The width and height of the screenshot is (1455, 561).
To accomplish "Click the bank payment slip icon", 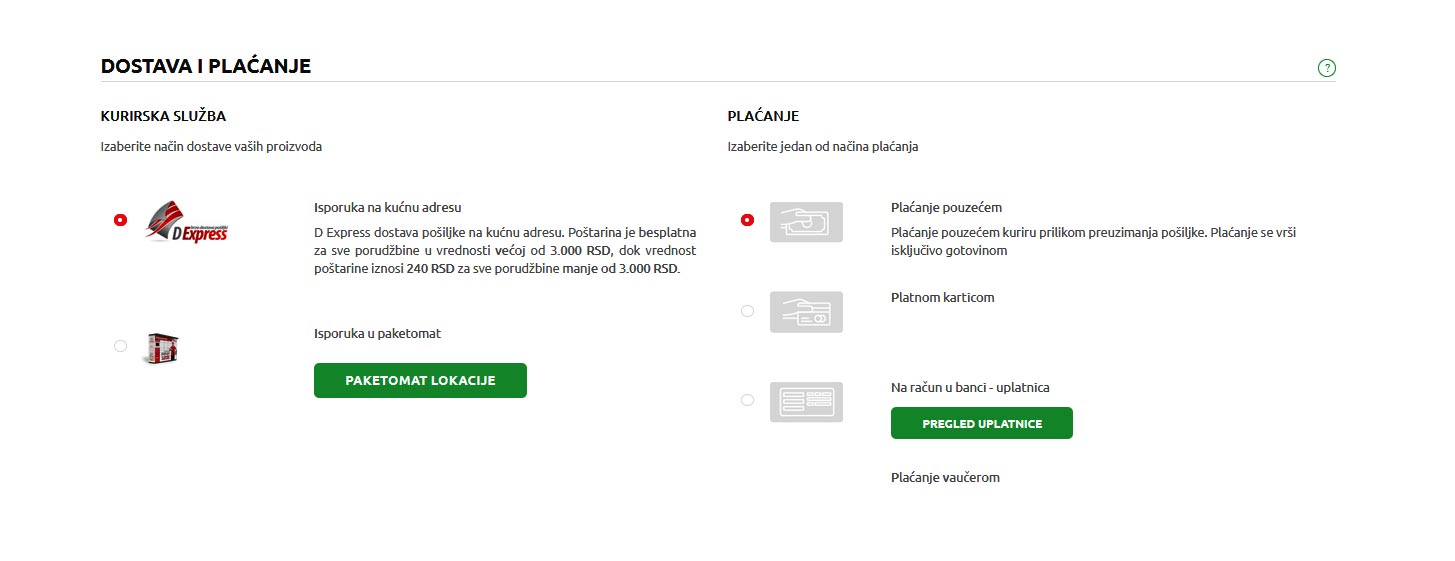I will (806, 402).
